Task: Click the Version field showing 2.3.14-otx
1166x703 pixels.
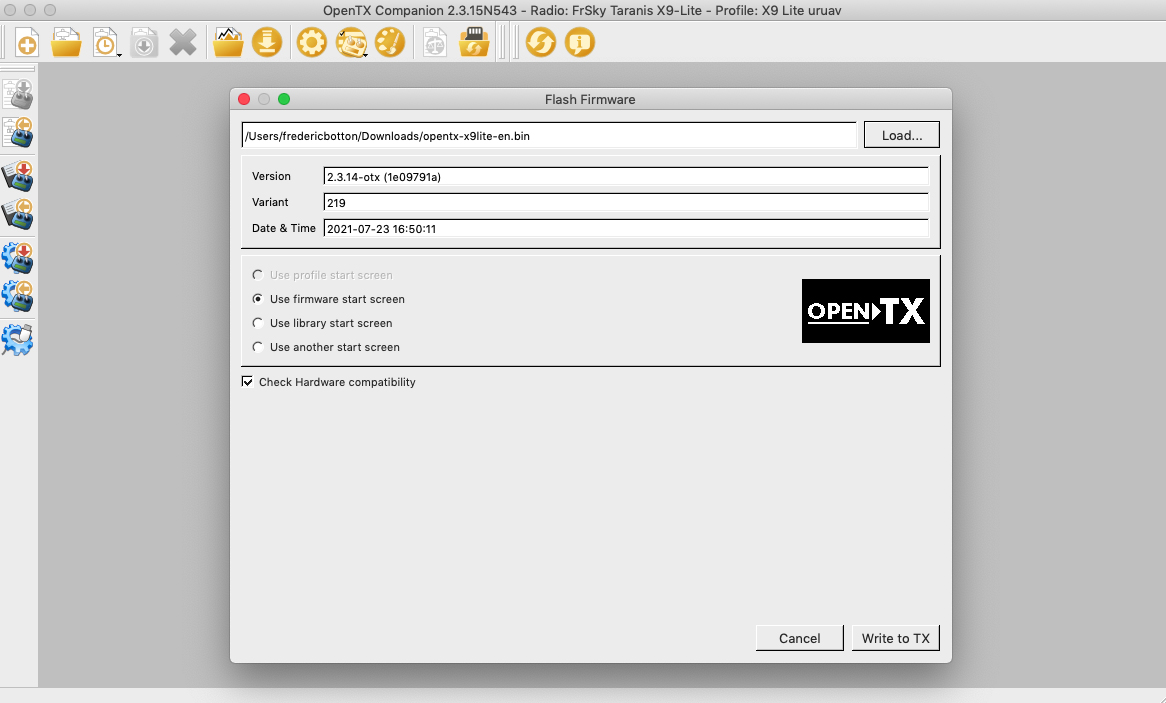Action: click(x=626, y=176)
